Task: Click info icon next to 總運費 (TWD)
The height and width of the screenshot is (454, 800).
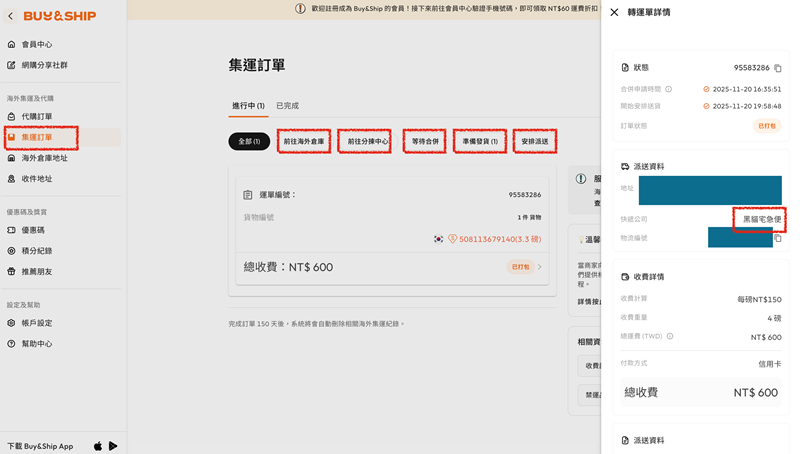Action: pos(670,337)
